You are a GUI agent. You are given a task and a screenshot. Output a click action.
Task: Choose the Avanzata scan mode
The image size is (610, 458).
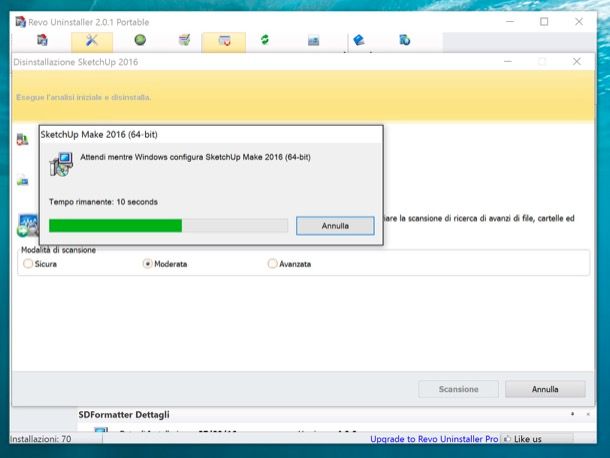pos(272,264)
